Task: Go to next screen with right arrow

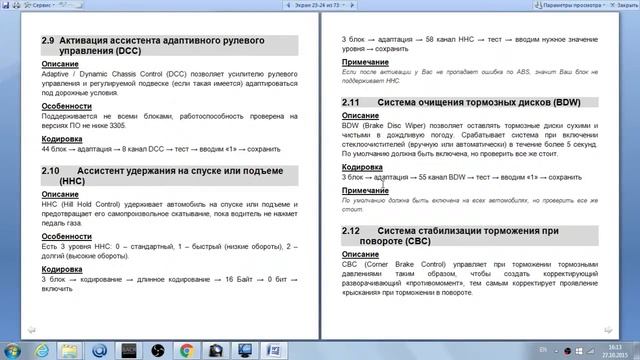Action: (x=352, y=5)
